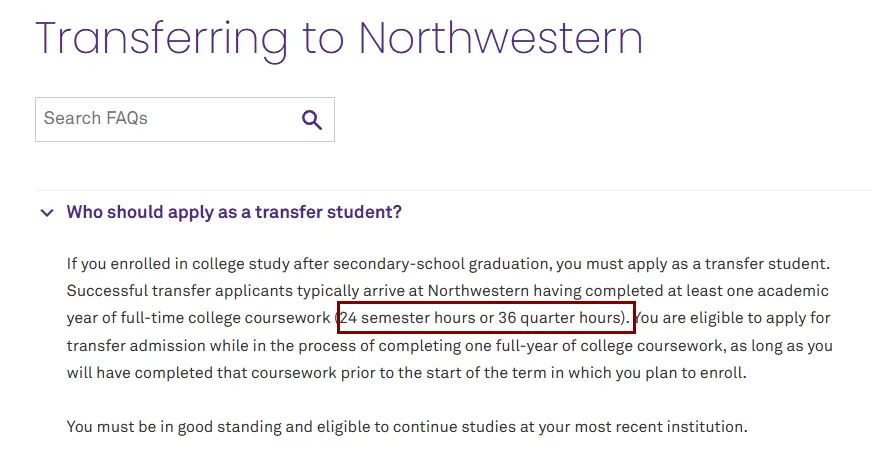Click the text 'You are eligible to apply for'
The image size is (896, 451).
point(733,318)
